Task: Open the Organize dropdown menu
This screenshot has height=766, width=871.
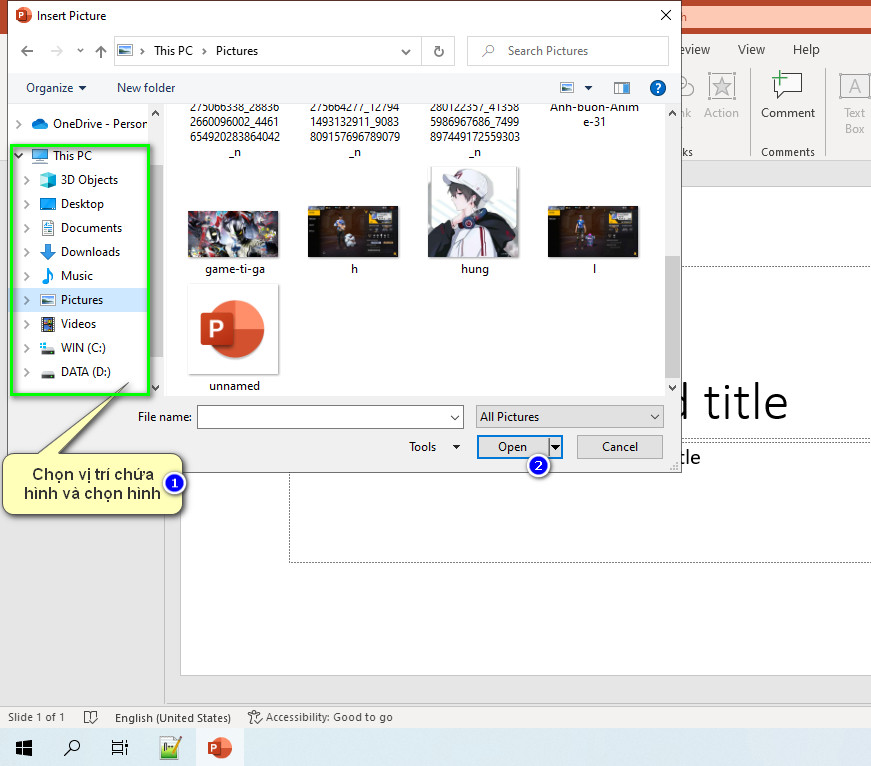Action: coord(56,88)
